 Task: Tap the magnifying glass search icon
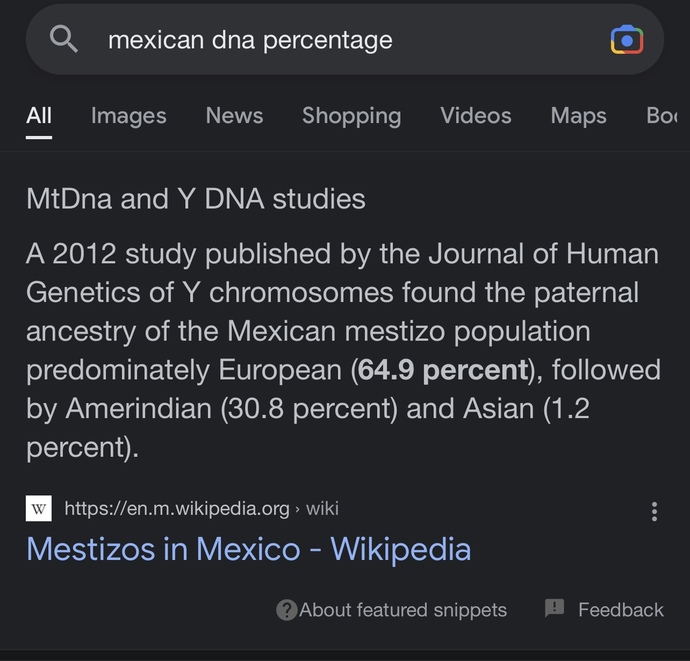[64, 39]
